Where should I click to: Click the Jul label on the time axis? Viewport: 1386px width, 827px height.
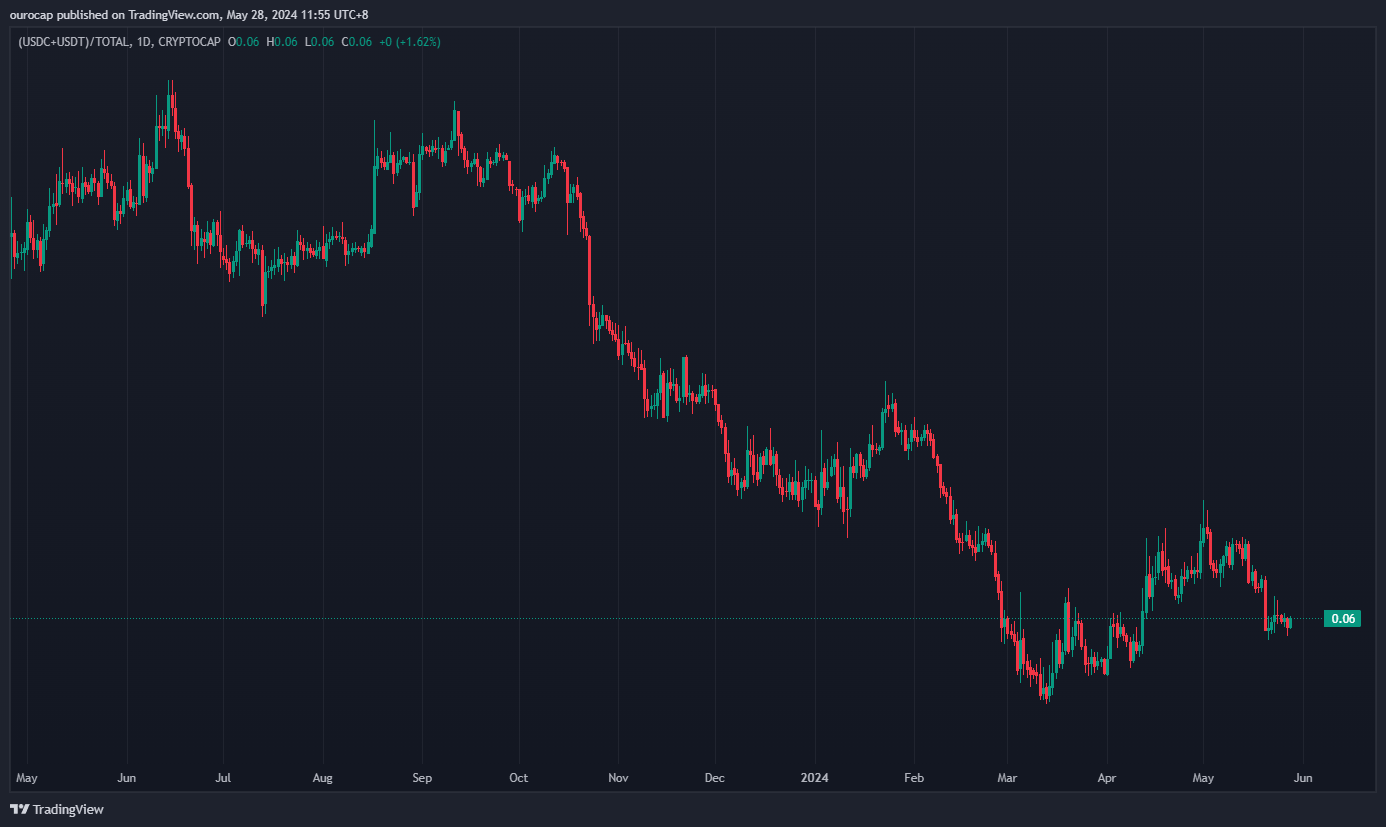(x=223, y=777)
